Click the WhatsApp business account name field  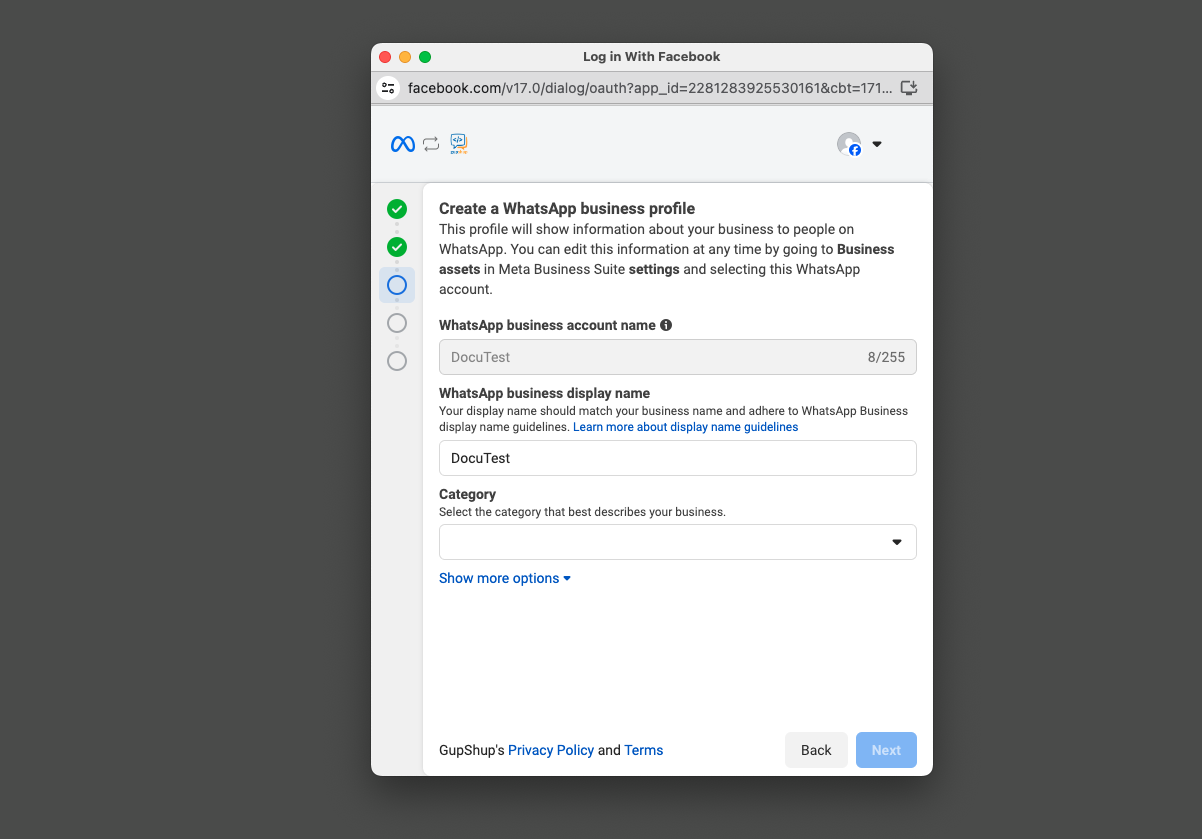click(x=678, y=357)
